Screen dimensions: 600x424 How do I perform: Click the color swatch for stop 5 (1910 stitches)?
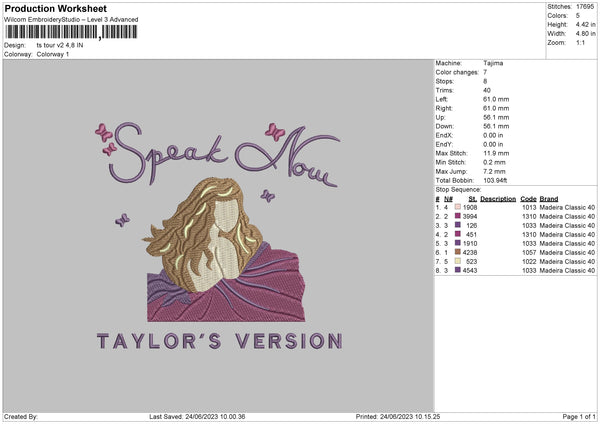(457, 243)
